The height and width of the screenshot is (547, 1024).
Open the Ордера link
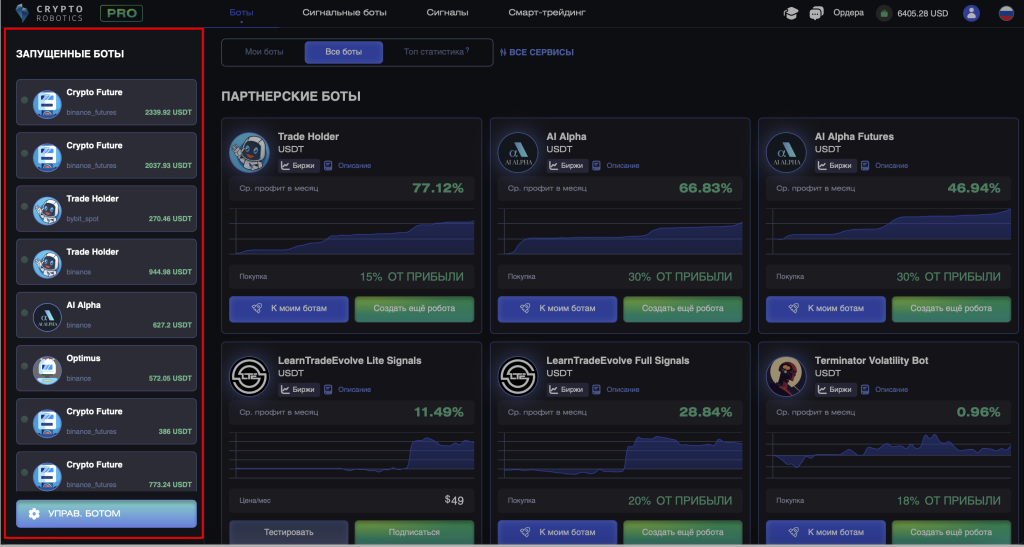(848, 13)
